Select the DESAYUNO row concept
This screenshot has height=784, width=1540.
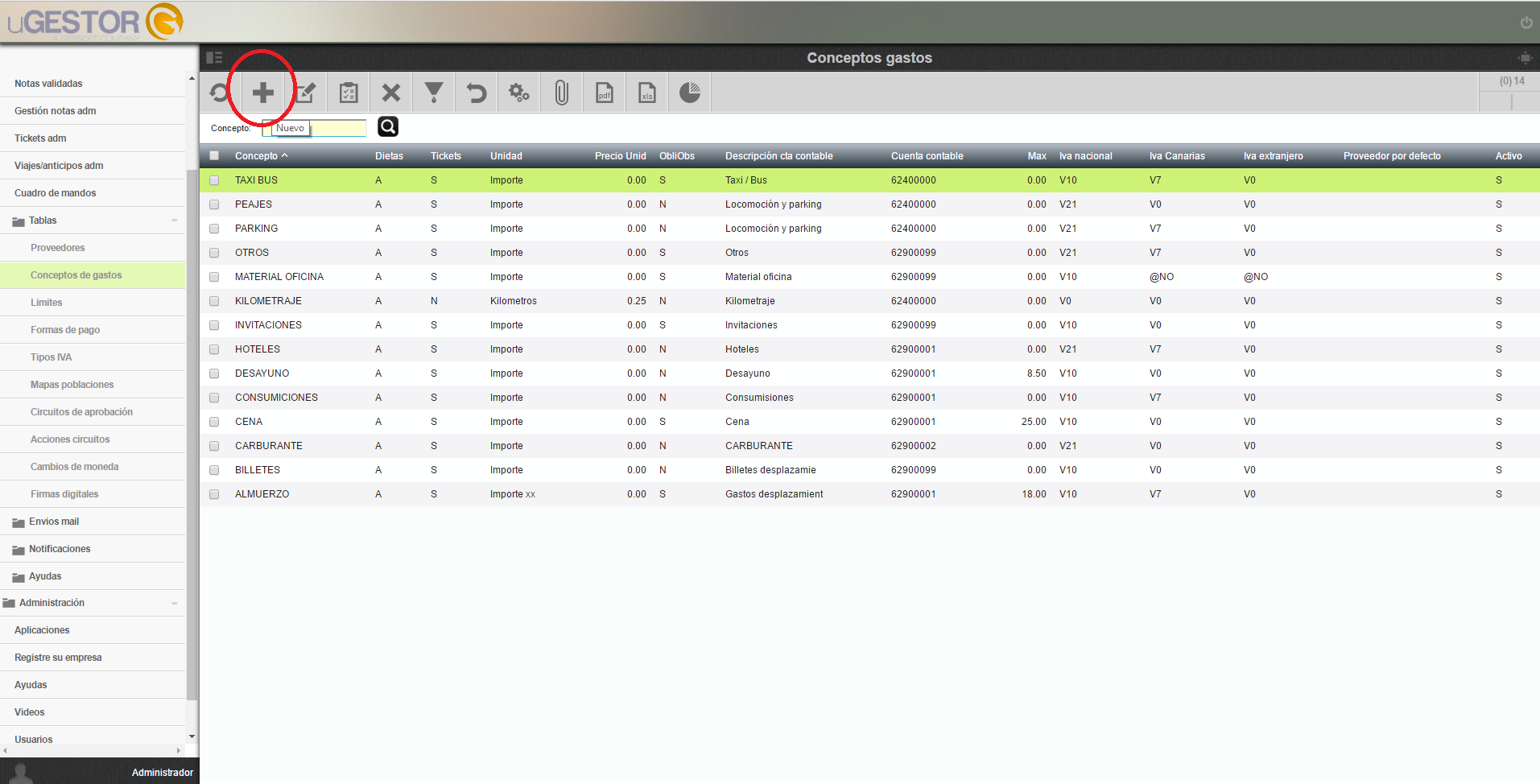pos(262,373)
